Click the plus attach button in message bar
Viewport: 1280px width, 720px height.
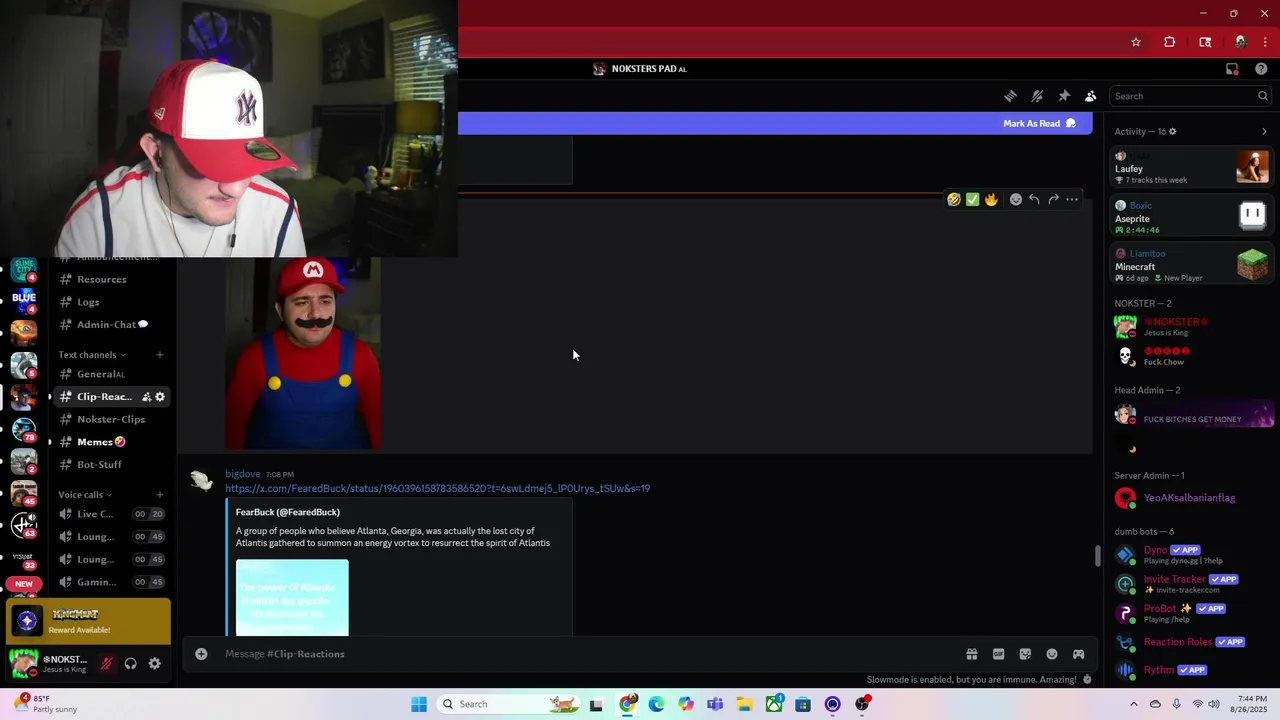[x=201, y=654]
